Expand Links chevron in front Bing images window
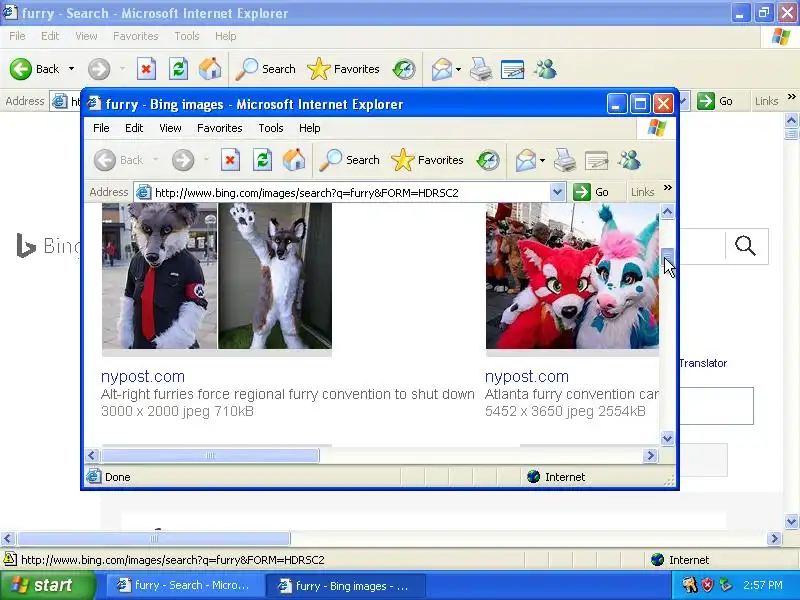 click(667, 188)
